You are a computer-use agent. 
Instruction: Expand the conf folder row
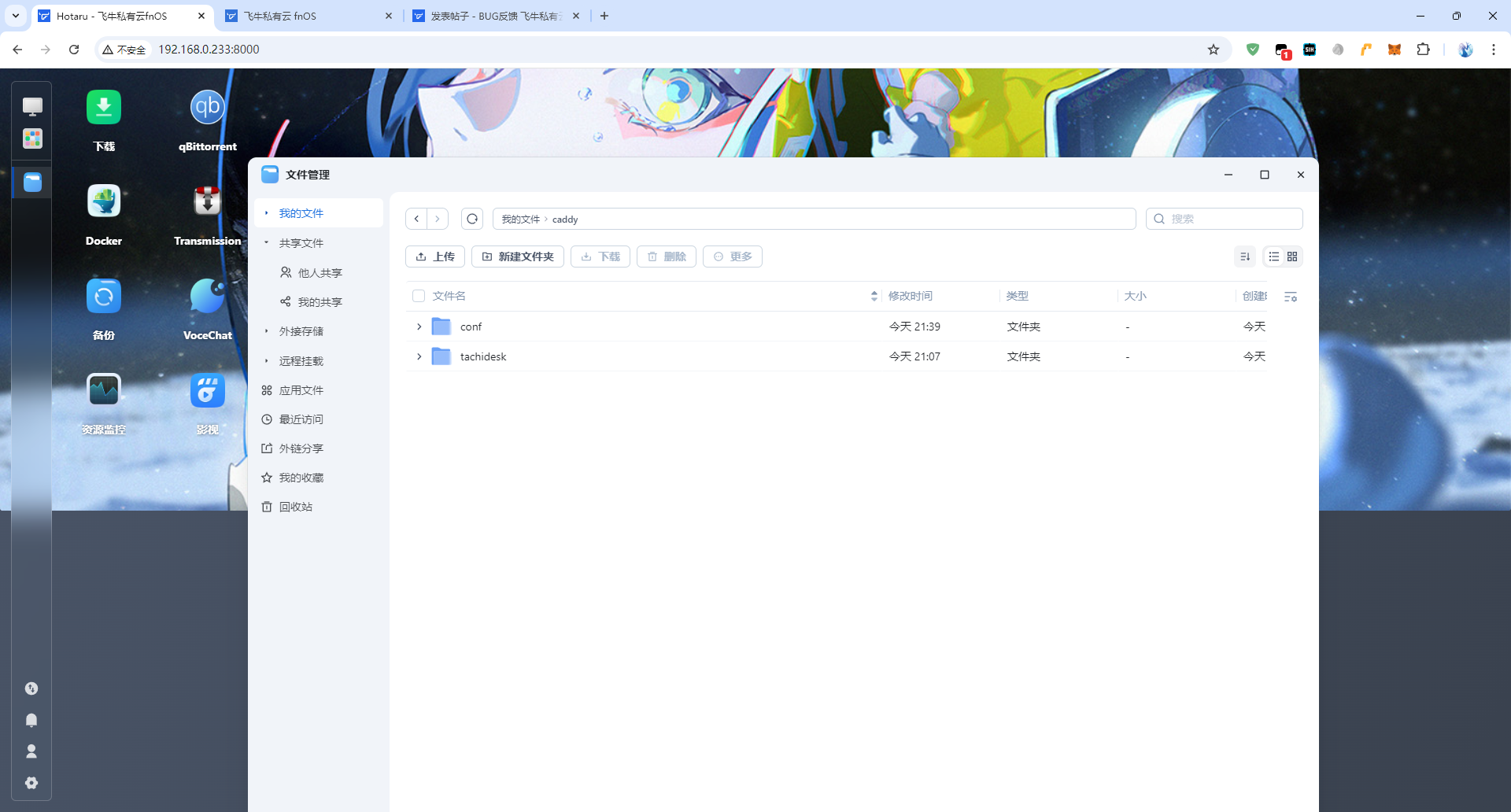coord(419,327)
